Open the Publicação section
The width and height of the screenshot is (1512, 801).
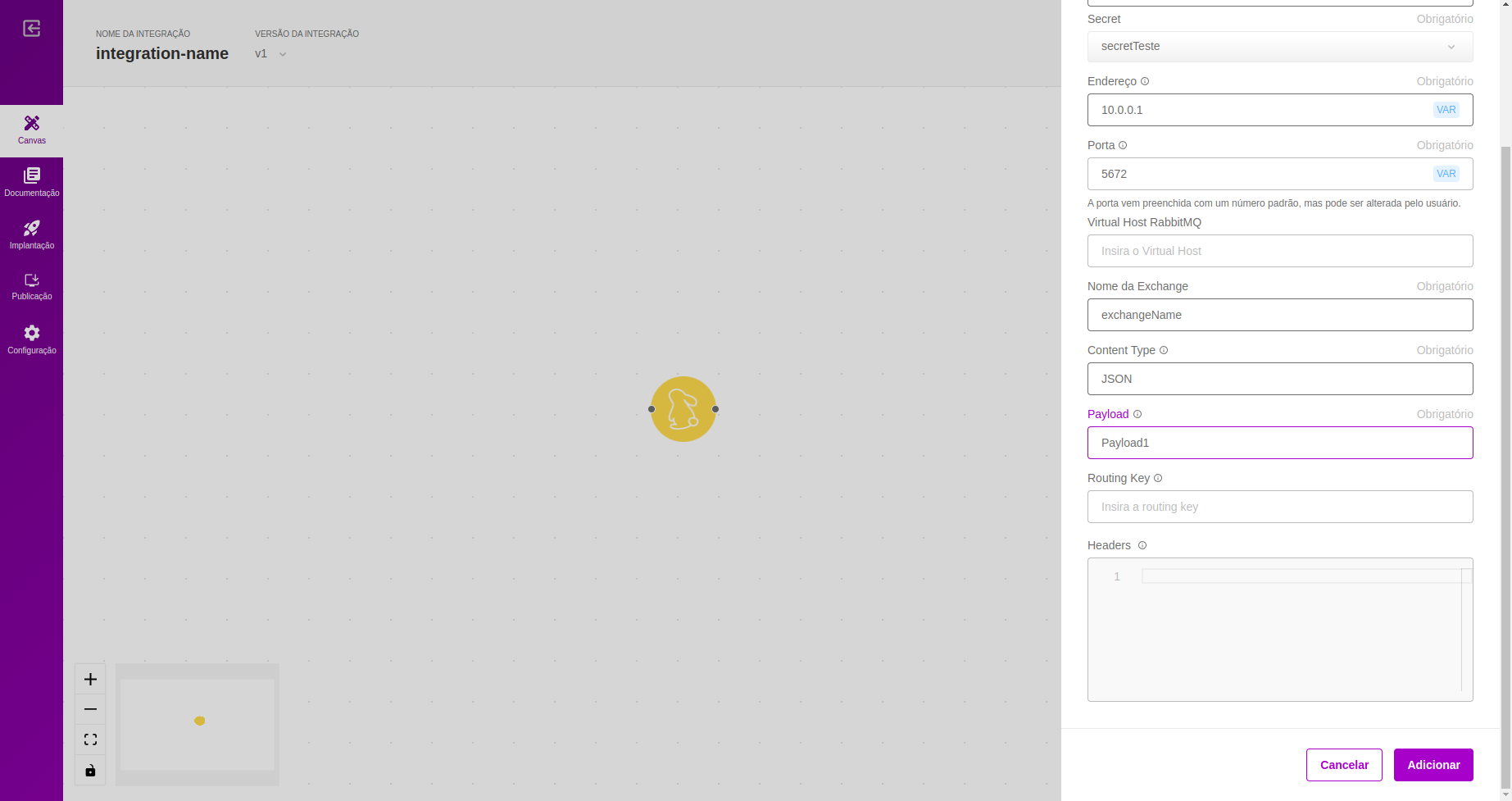[x=31, y=287]
